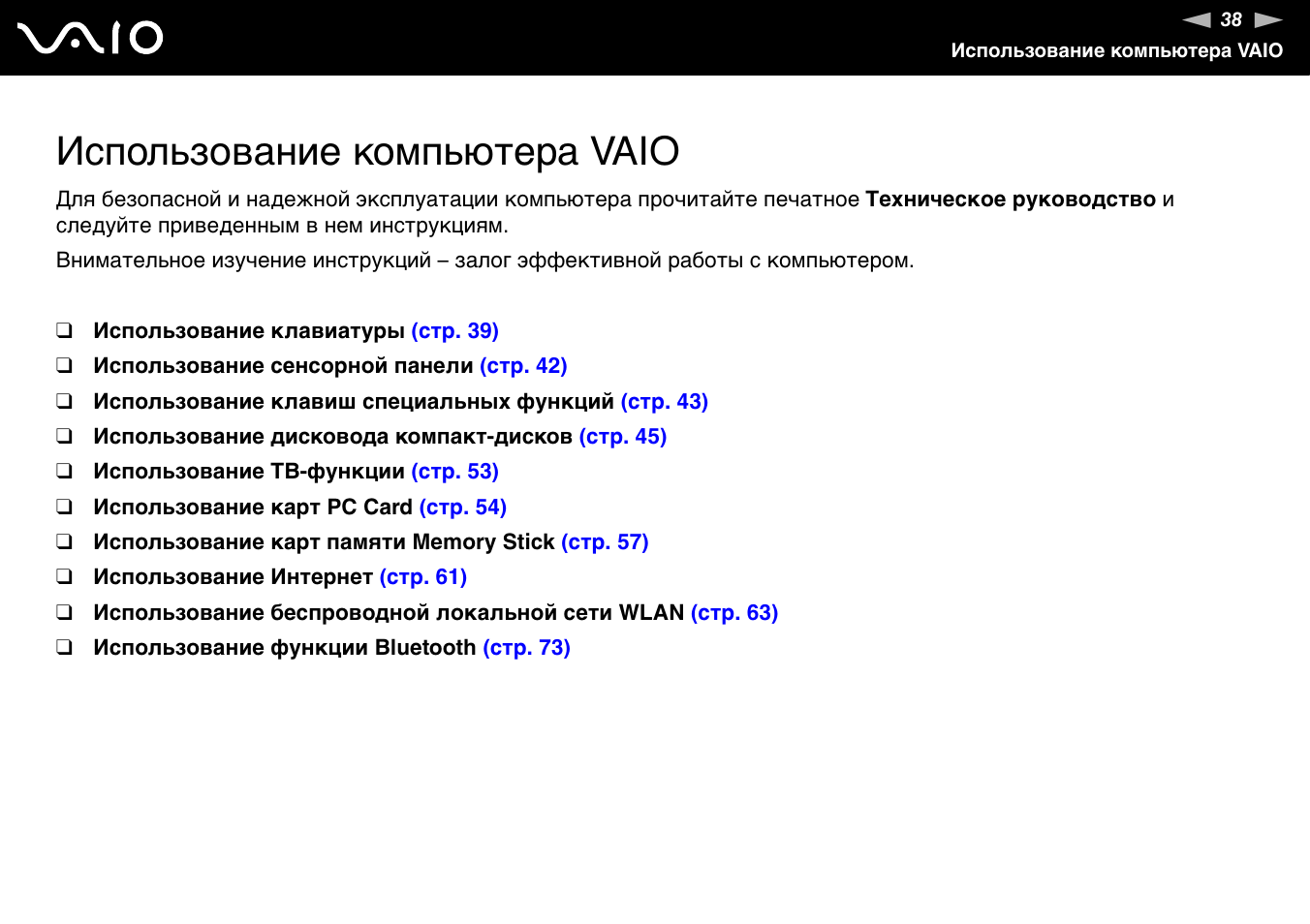Open link (стр. 45) for CD drive usage
1310x924 pixels.
pos(623,437)
